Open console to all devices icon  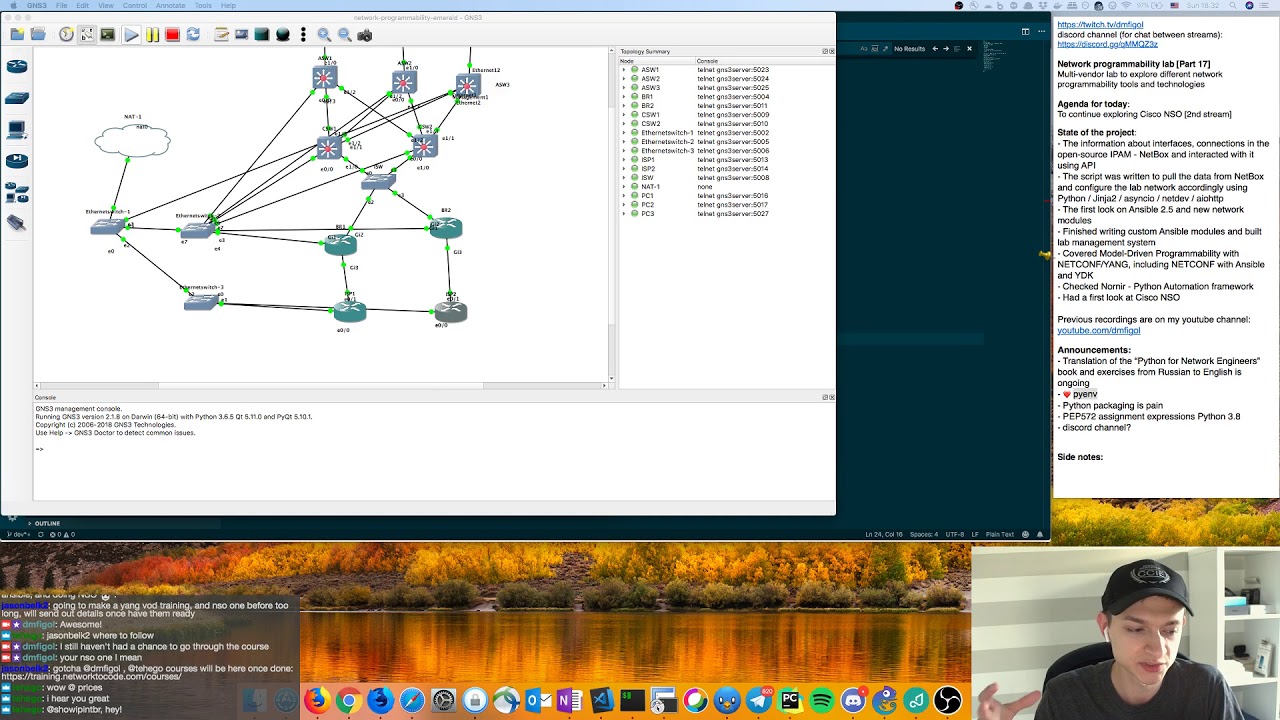[107, 35]
